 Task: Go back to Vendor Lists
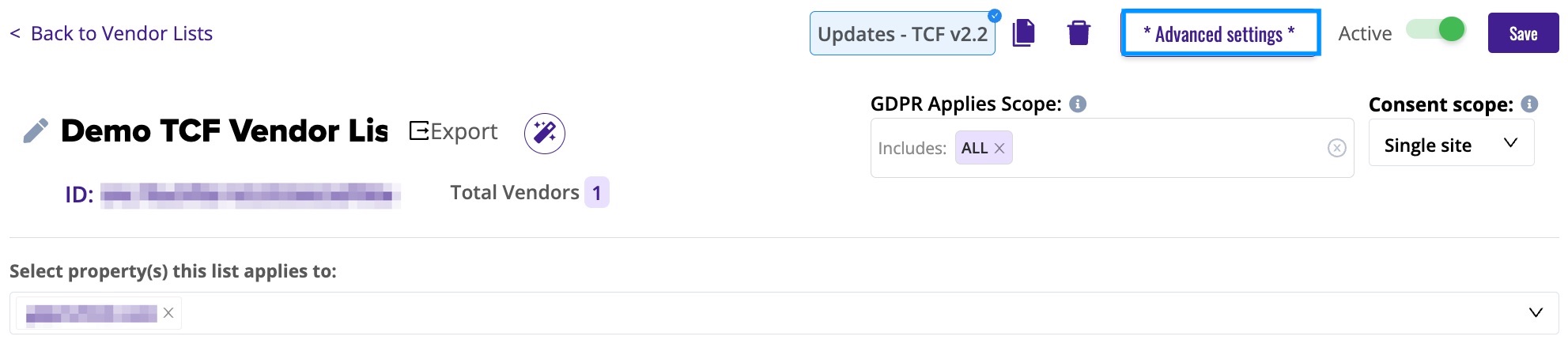(111, 33)
